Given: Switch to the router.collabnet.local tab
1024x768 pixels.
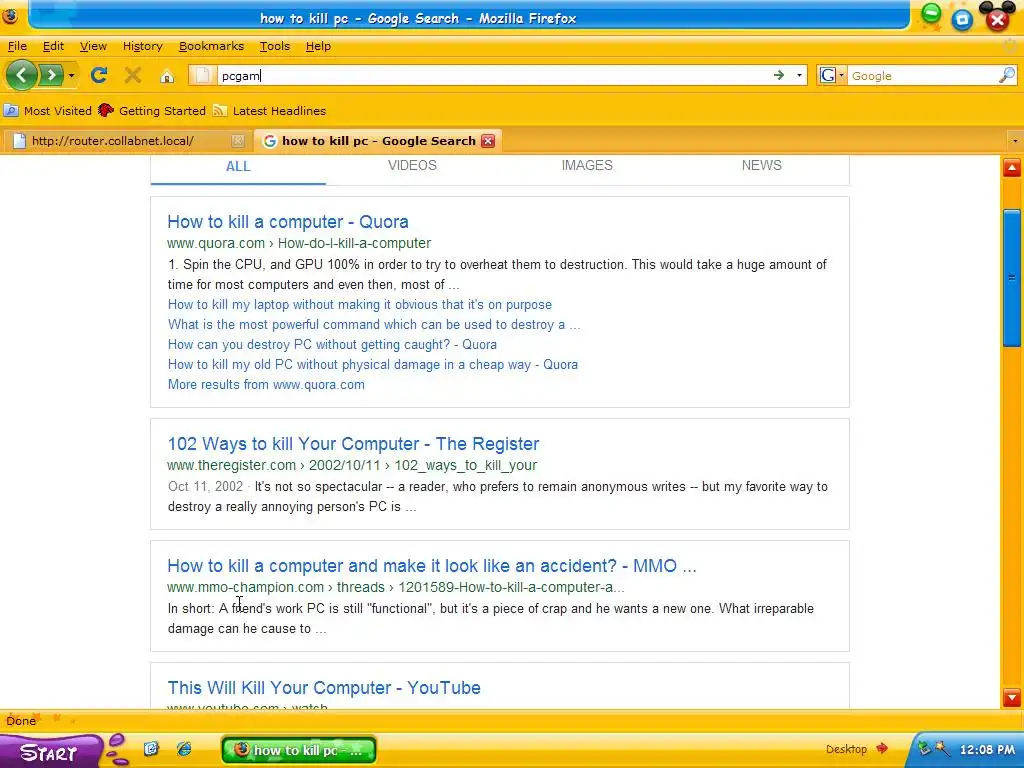Looking at the screenshot, I should [x=112, y=141].
